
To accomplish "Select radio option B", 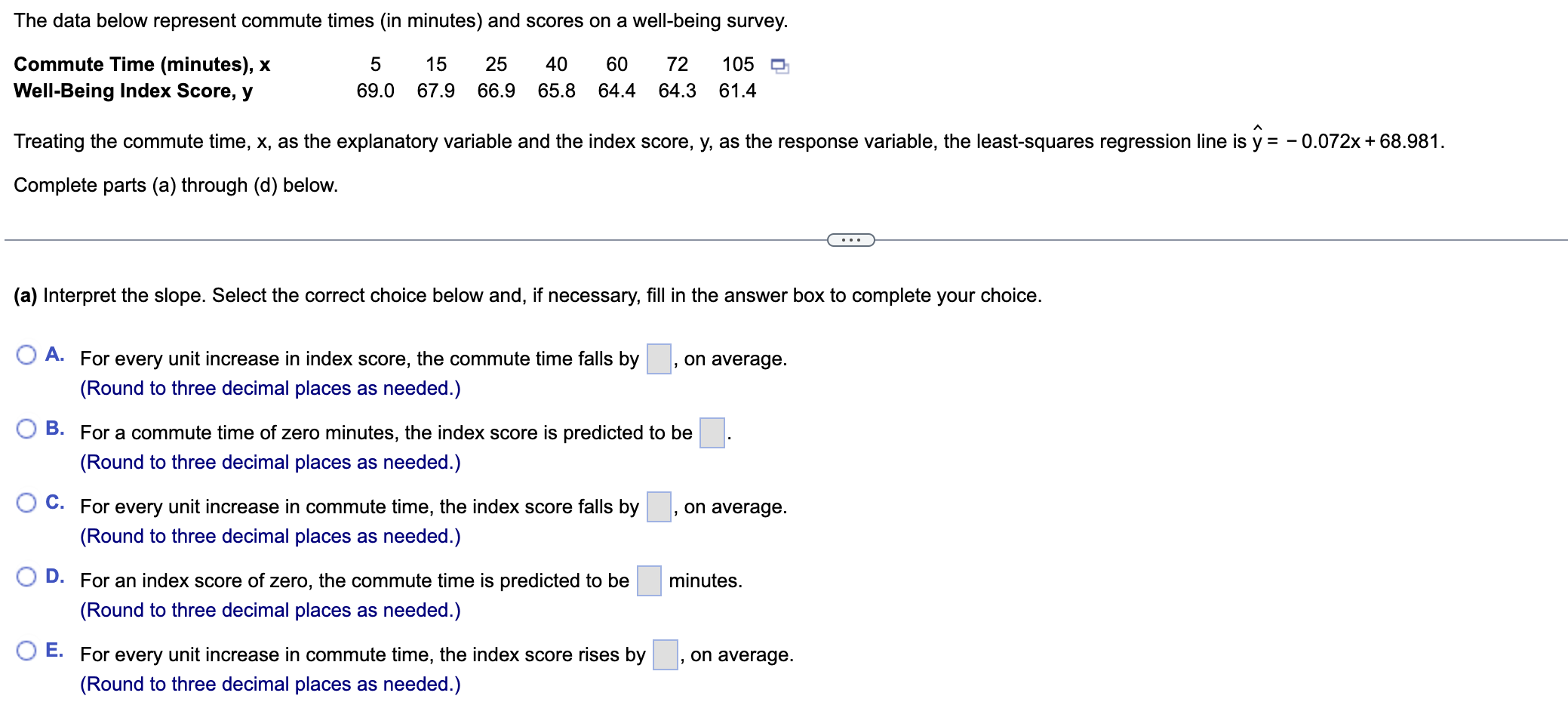I will point(26,429).
